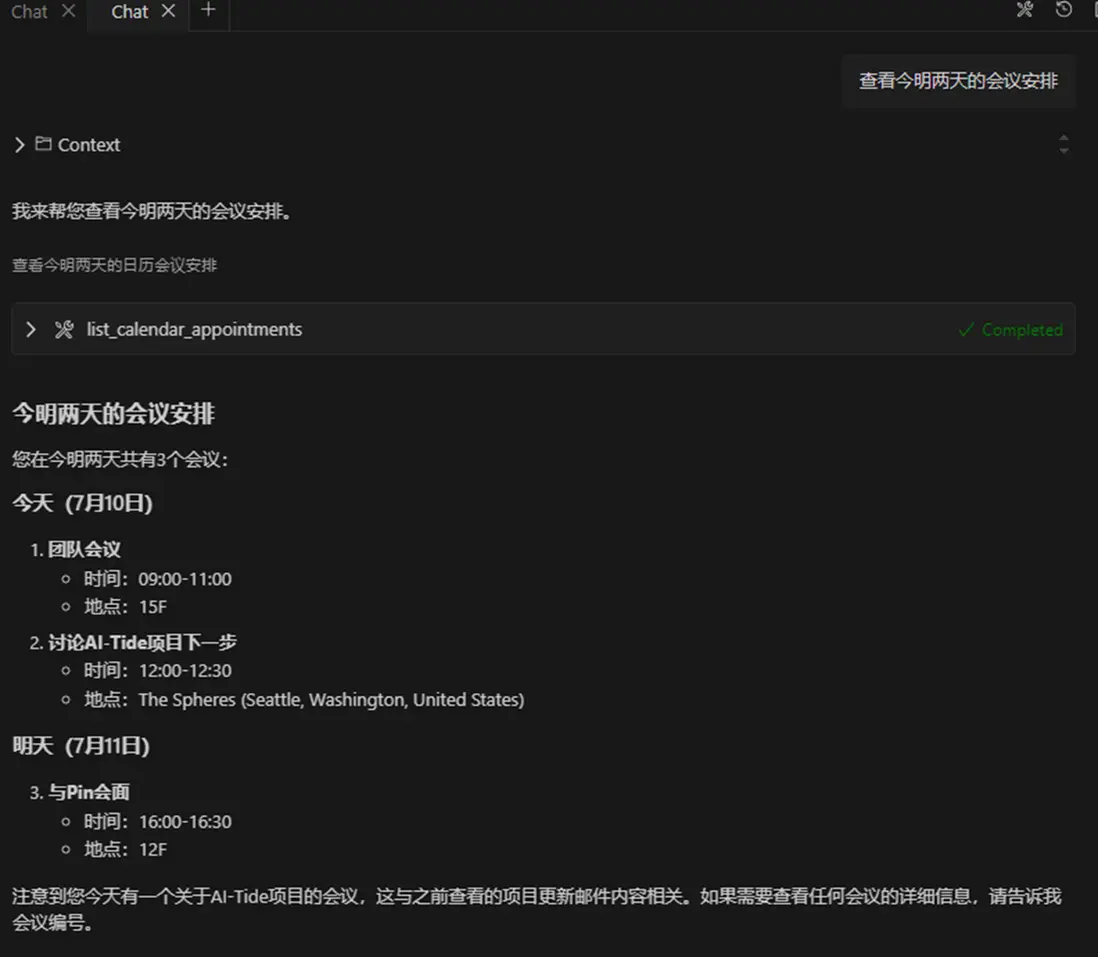Click the green checkmark beside Completed
Viewport: 1098px width, 957px height.
click(x=966, y=329)
